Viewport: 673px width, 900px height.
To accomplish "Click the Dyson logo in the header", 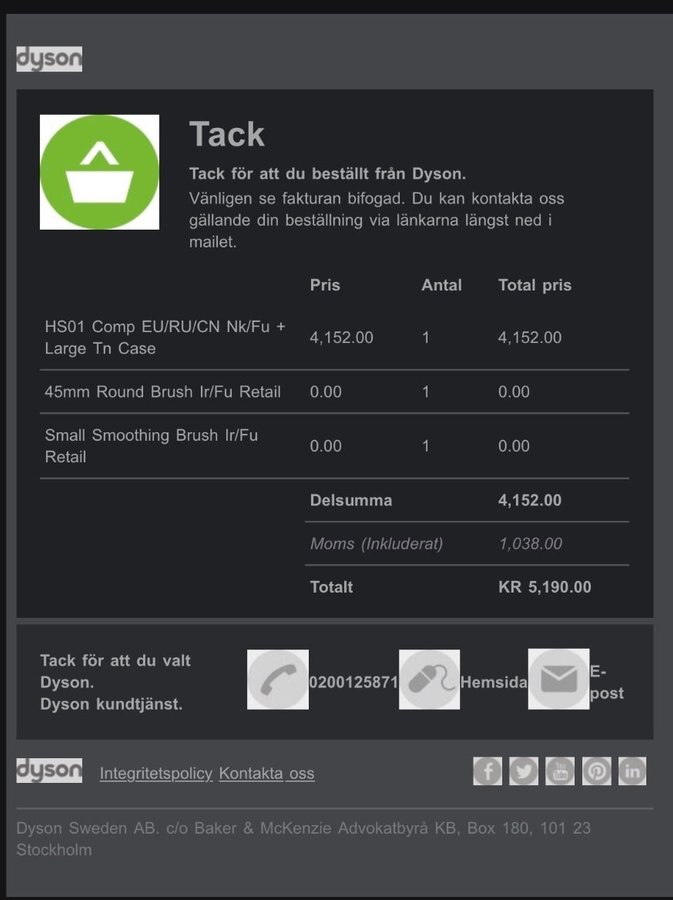I will tap(49, 59).
